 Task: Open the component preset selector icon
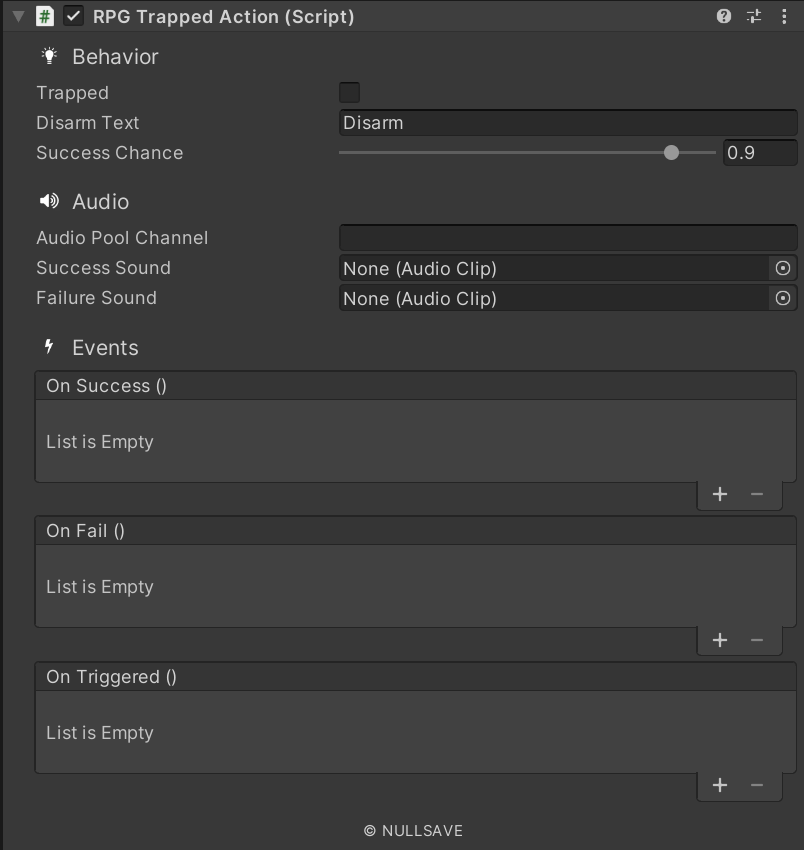(x=754, y=16)
